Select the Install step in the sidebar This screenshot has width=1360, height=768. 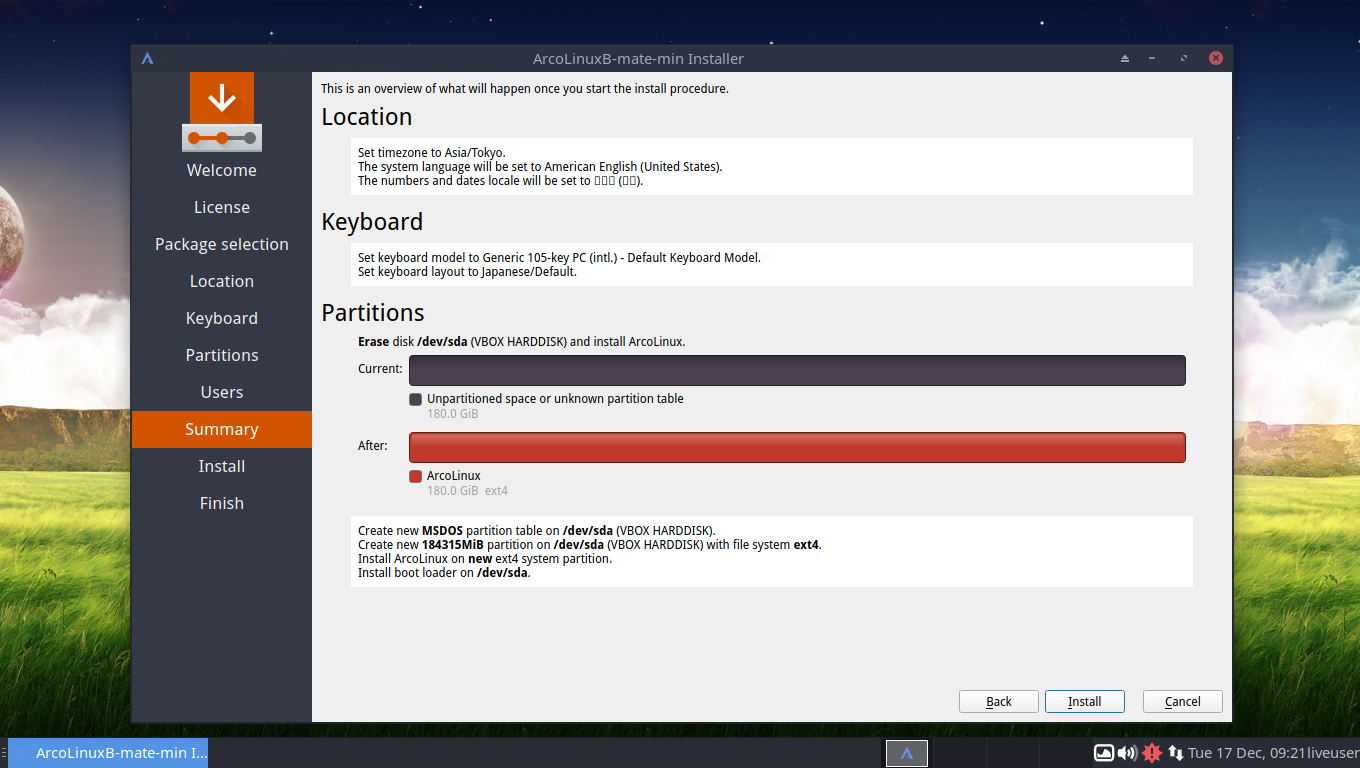(222, 466)
